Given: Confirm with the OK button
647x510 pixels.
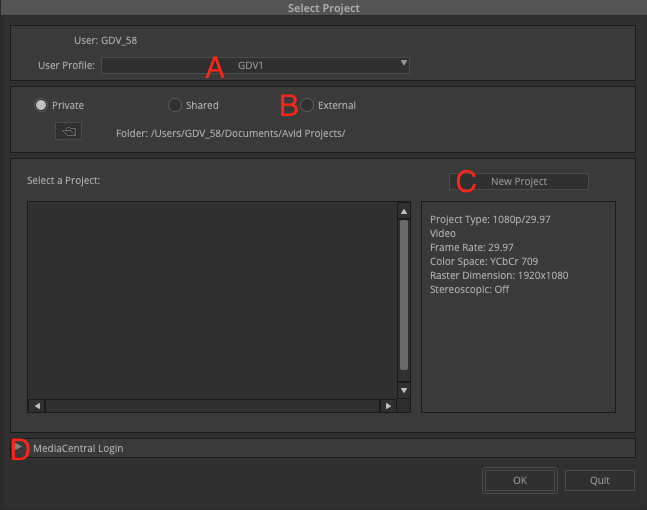Looking at the screenshot, I should pos(520,480).
